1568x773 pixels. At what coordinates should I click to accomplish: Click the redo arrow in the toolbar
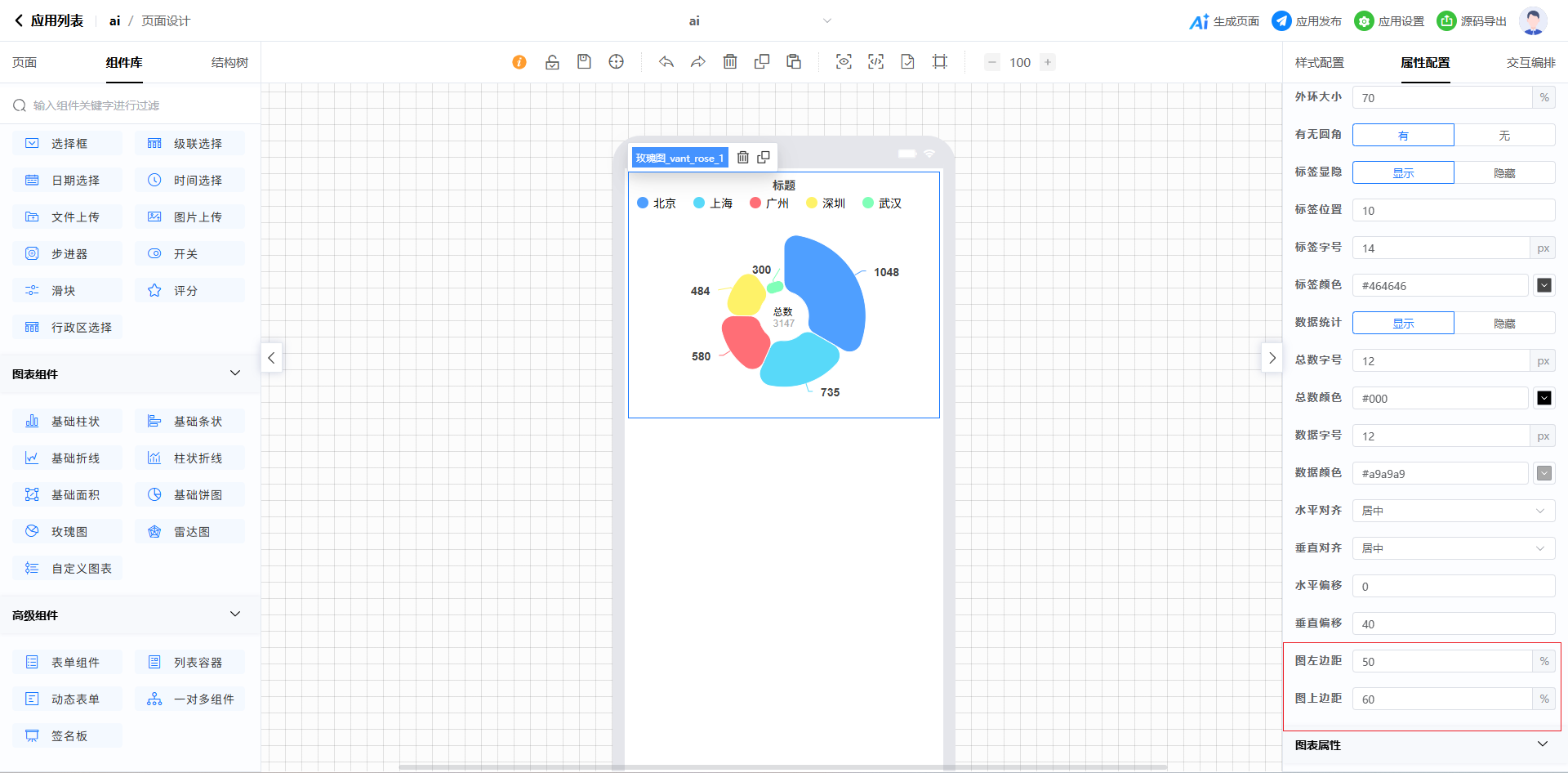click(697, 62)
